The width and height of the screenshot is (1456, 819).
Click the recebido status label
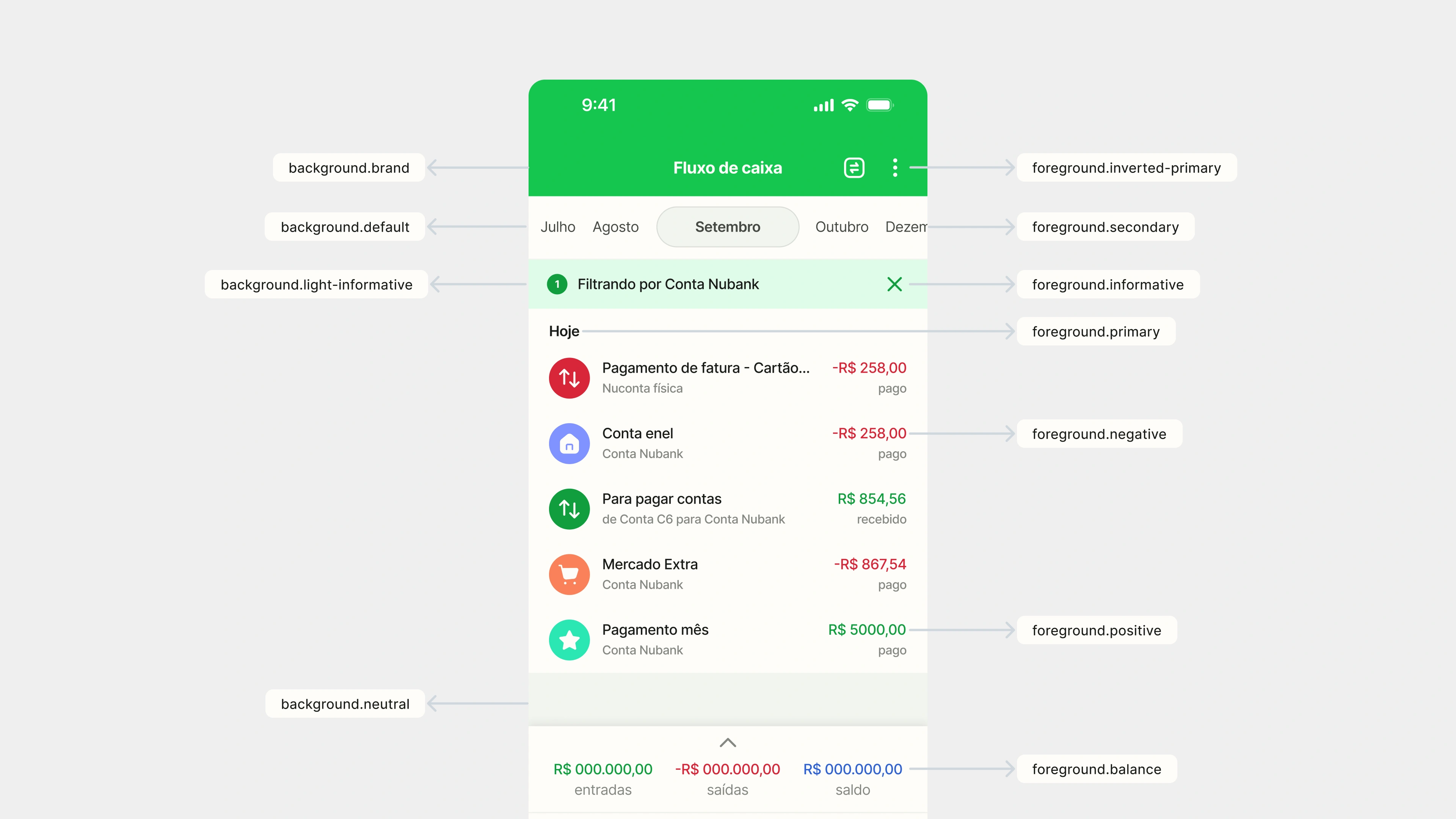click(x=881, y=519)
